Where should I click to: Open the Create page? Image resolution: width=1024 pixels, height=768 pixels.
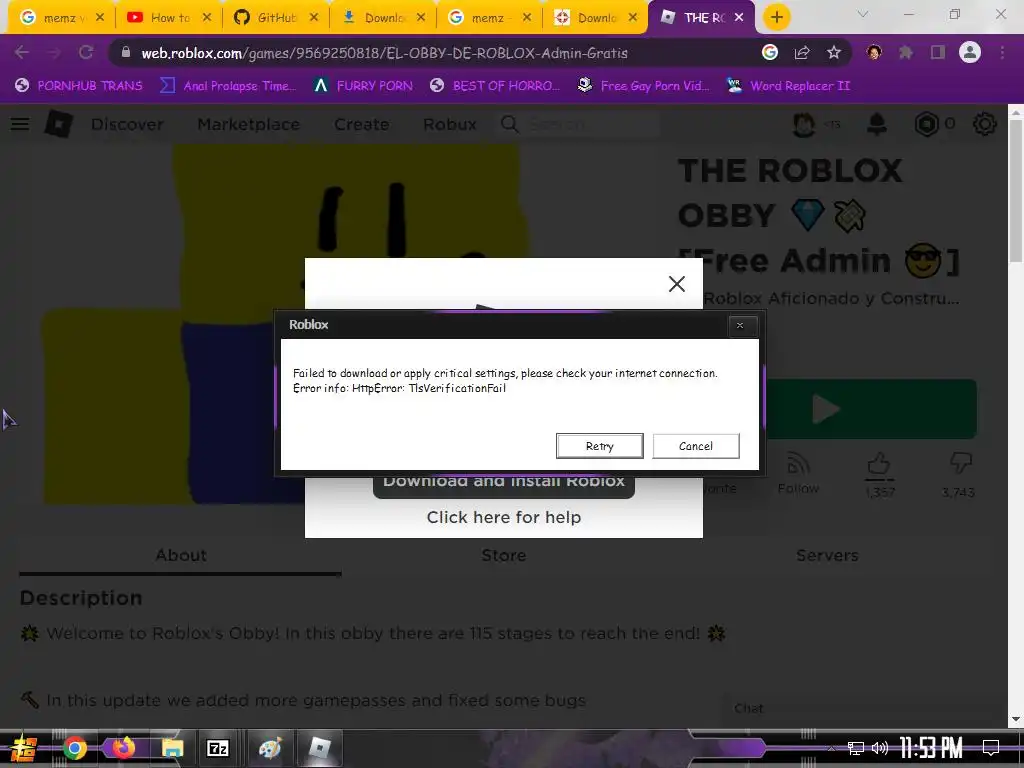click(x=361, y=124)
